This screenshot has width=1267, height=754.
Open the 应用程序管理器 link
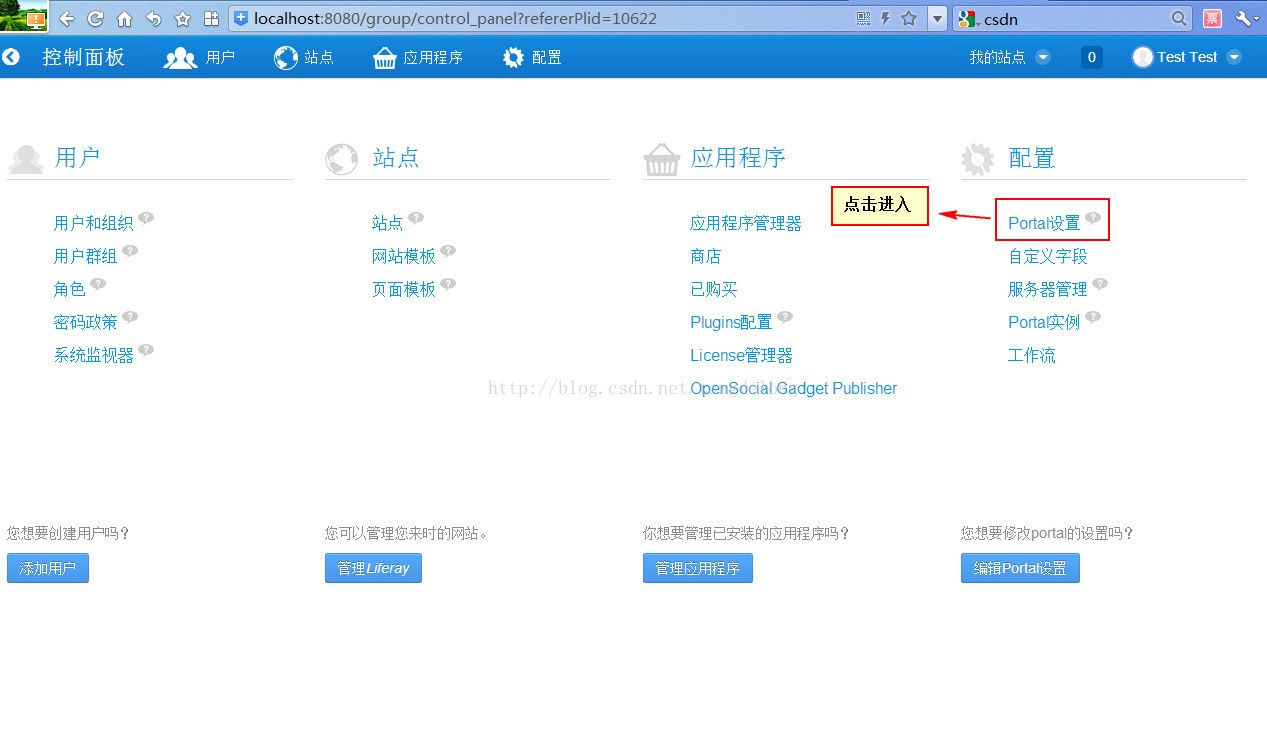coord(746,223)
